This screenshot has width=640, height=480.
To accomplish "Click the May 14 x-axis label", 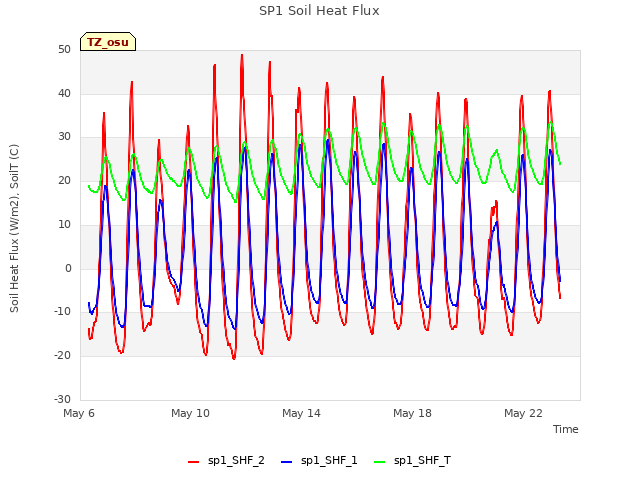I will coord(301,413).
